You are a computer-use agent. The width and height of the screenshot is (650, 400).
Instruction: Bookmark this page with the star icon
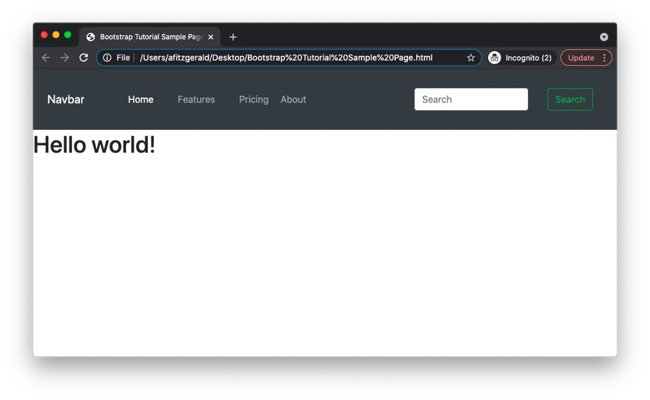click(471, 58)
